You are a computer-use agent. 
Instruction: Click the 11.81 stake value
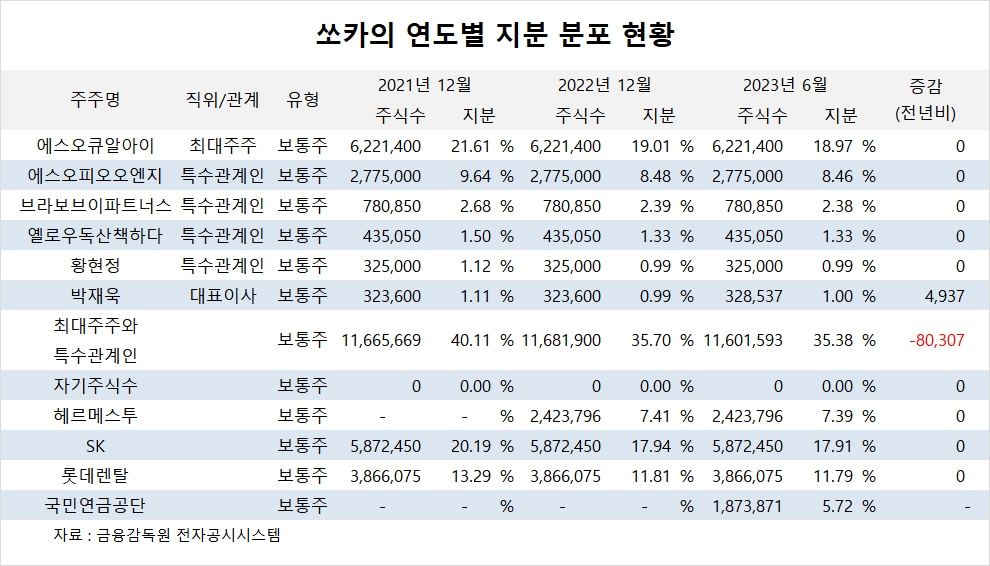pyautogui.click(x=650, y=476)
